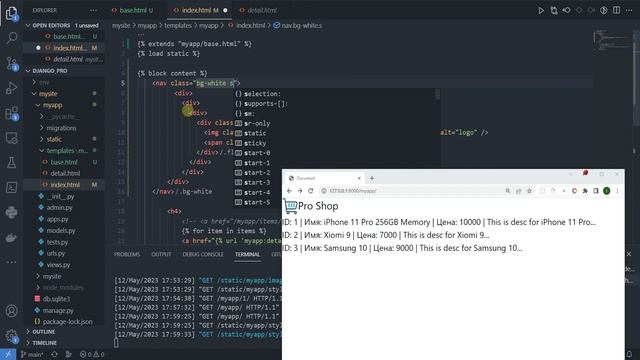Open the OUTPUT panel tab
640x360 pixels.
point(161,254)
